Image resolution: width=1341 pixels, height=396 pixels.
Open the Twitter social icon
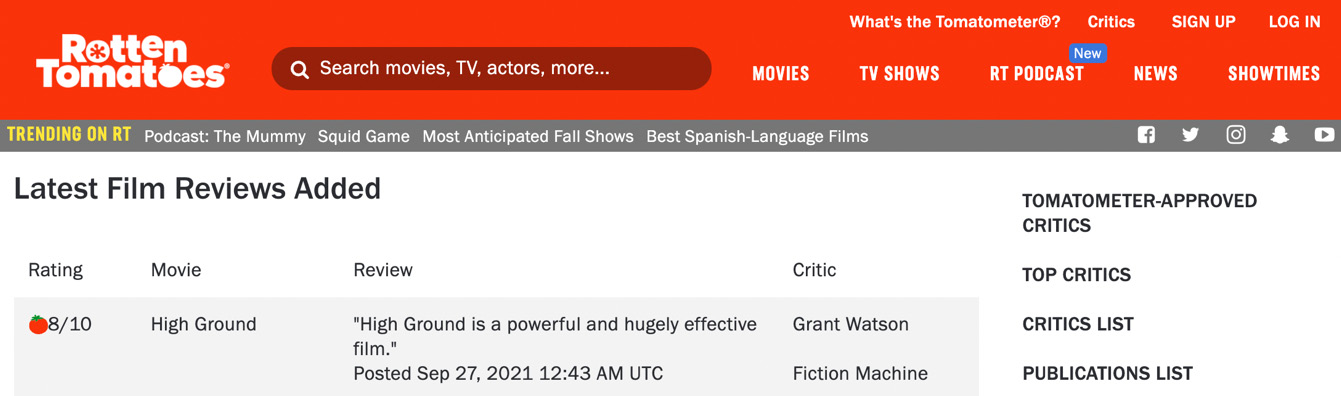pos(1190,135)
